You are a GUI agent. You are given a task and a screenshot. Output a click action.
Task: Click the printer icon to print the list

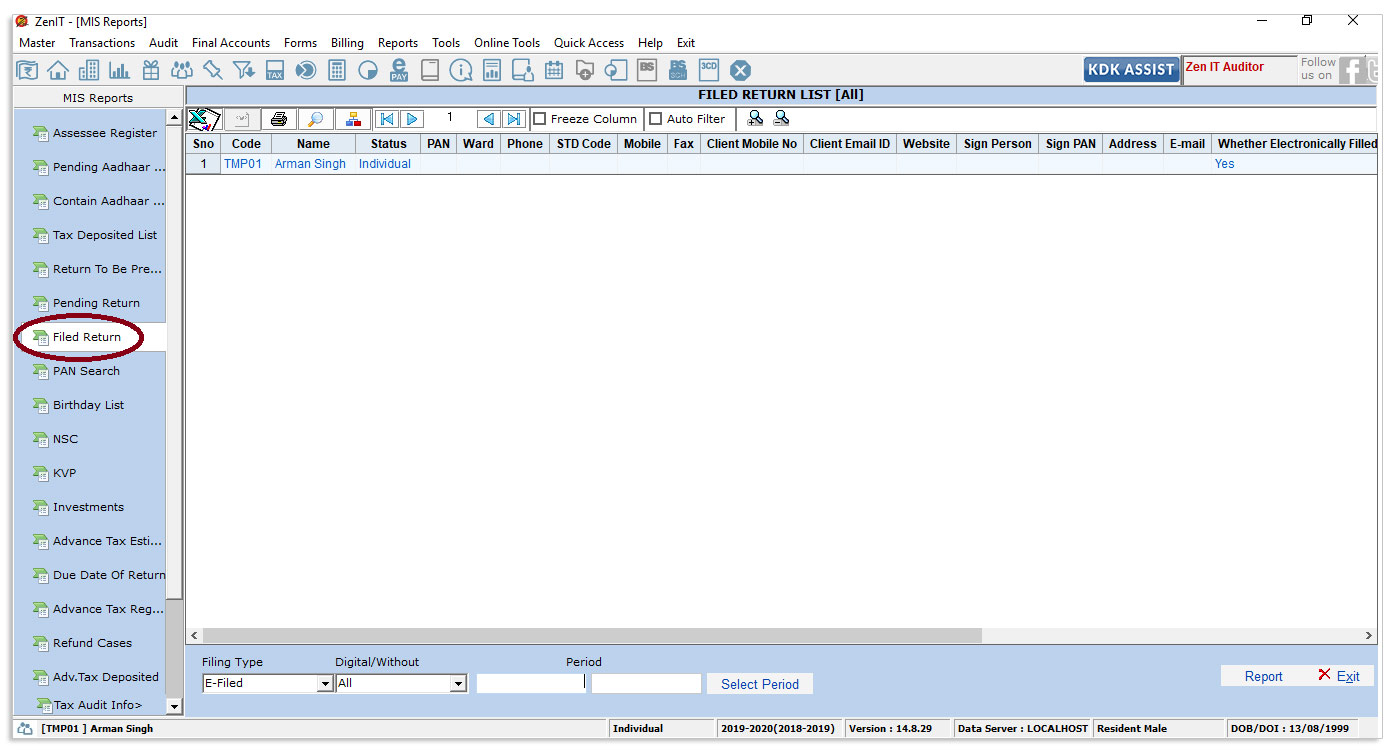(x=279, y=119)
